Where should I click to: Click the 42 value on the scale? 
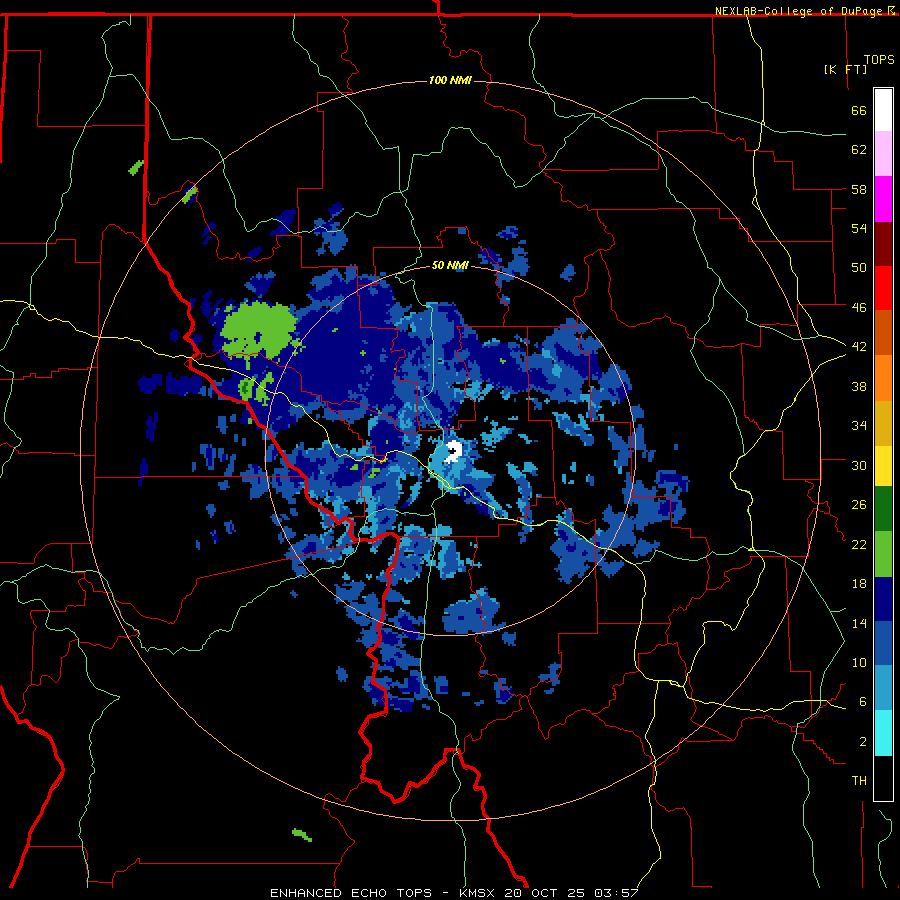click(x=859, y=346)
